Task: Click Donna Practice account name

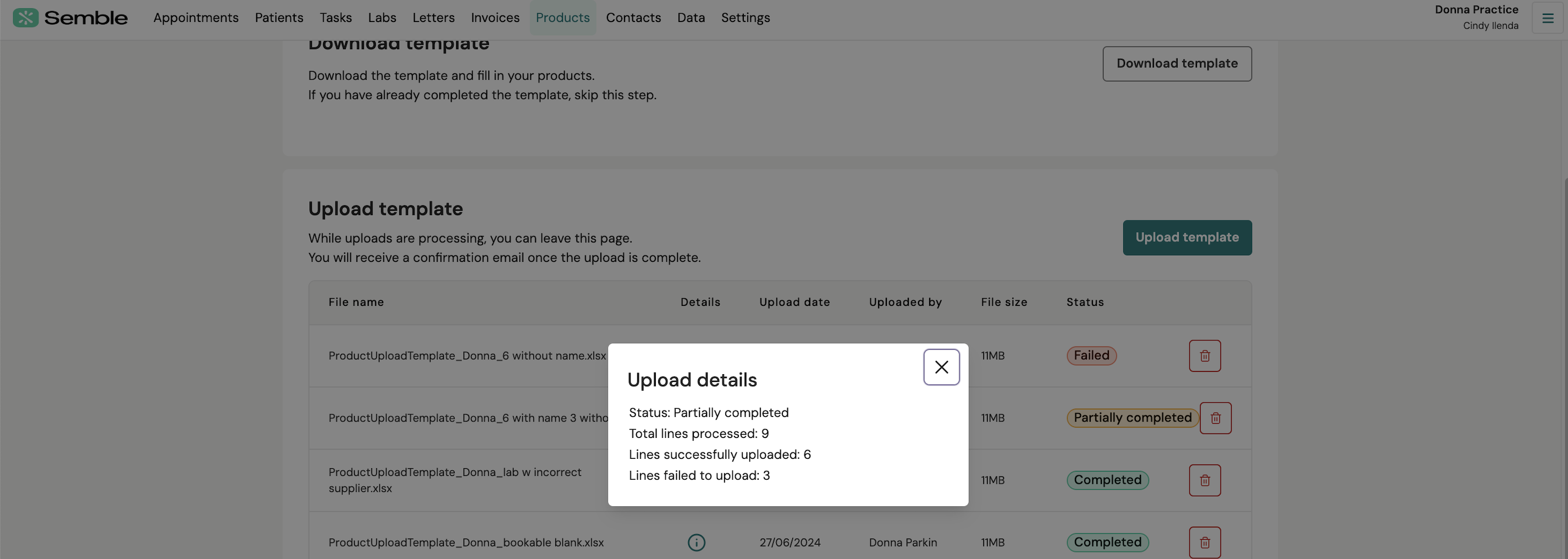Action: (x=1476, y=10)
